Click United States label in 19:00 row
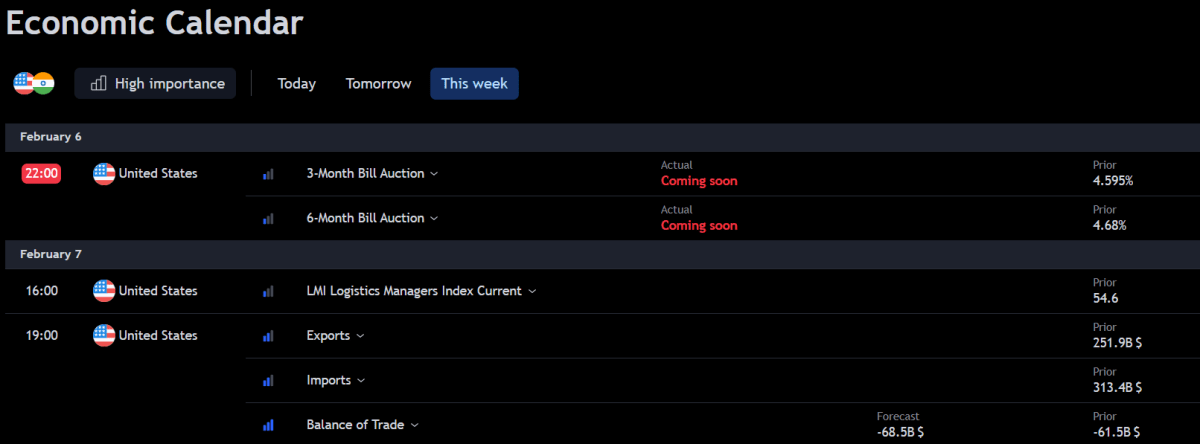 [158, 335]
